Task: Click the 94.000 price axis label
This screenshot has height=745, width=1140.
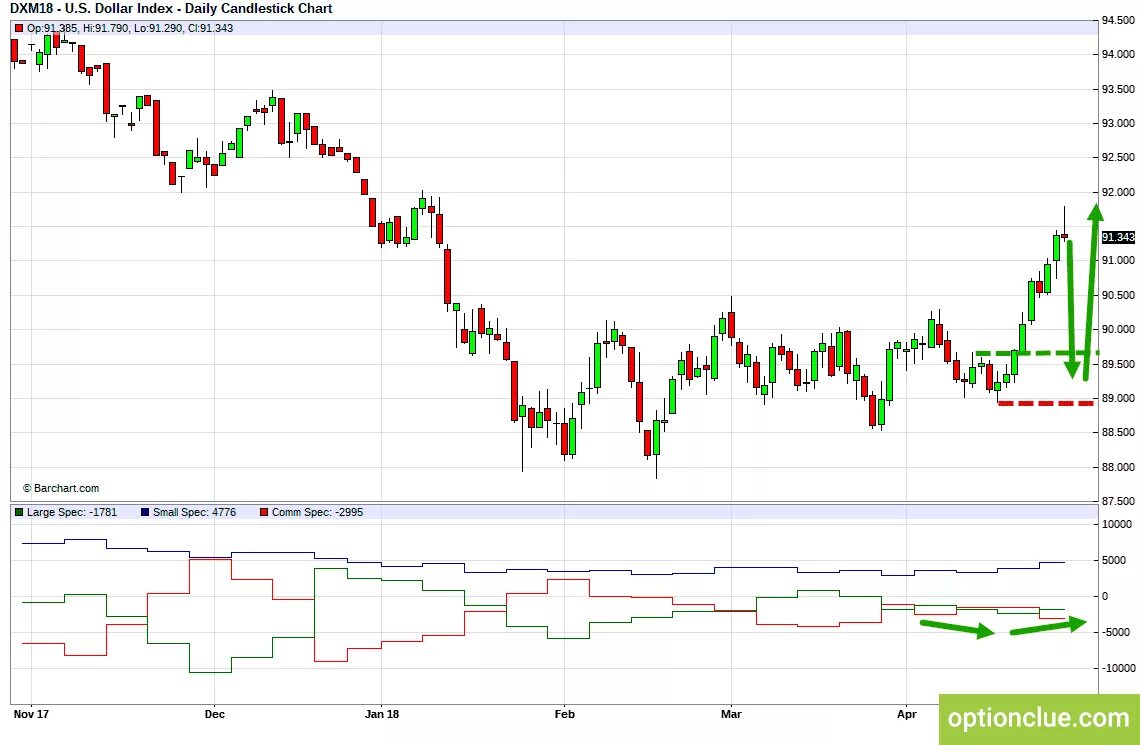Action: coord(1117,55)
